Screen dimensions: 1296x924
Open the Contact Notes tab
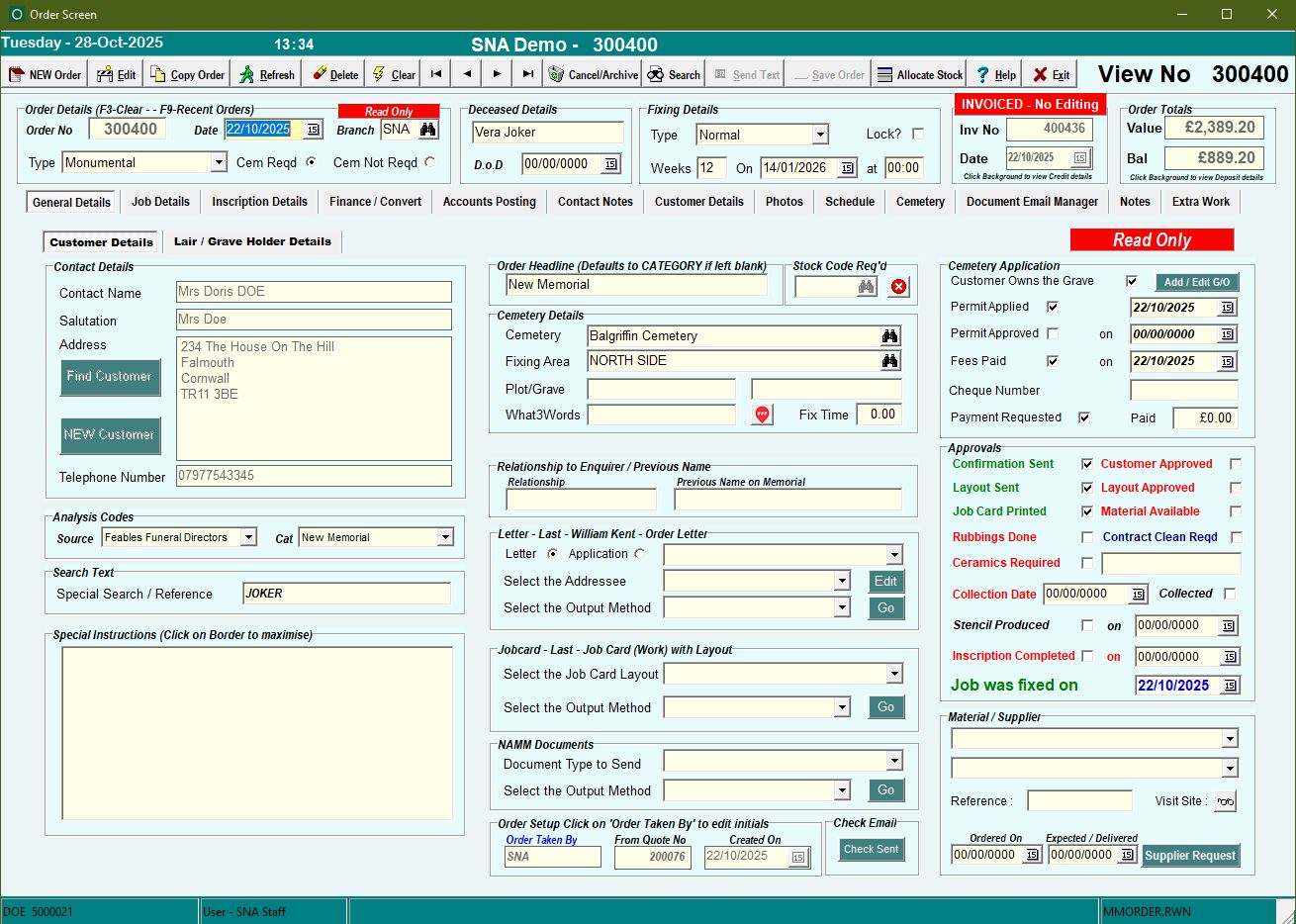(595, 202)
